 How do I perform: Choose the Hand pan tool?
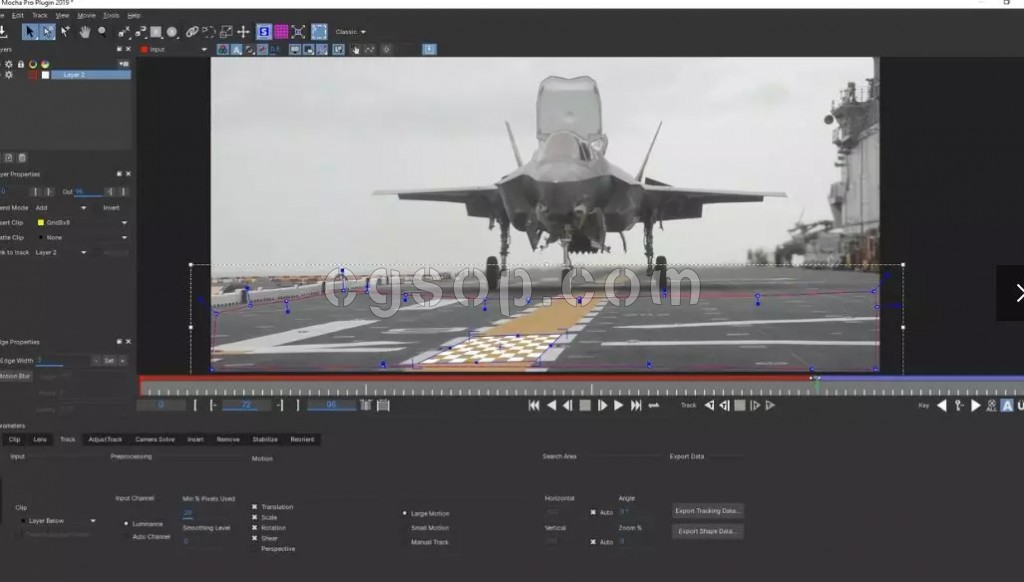[x=85, y=31]
